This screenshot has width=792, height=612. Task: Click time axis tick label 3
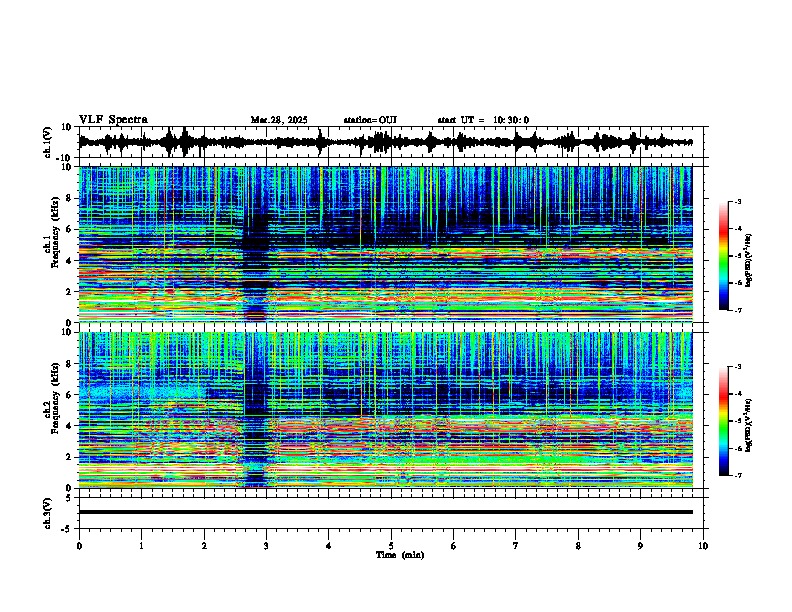[266, 546]
